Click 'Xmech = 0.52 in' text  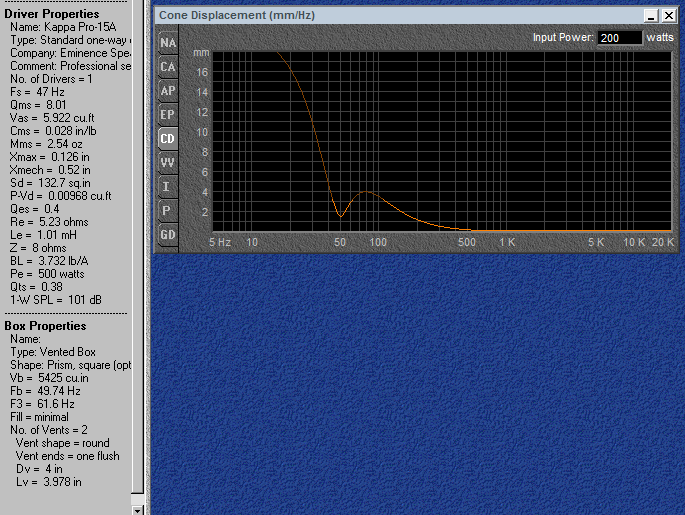(50, 170)
